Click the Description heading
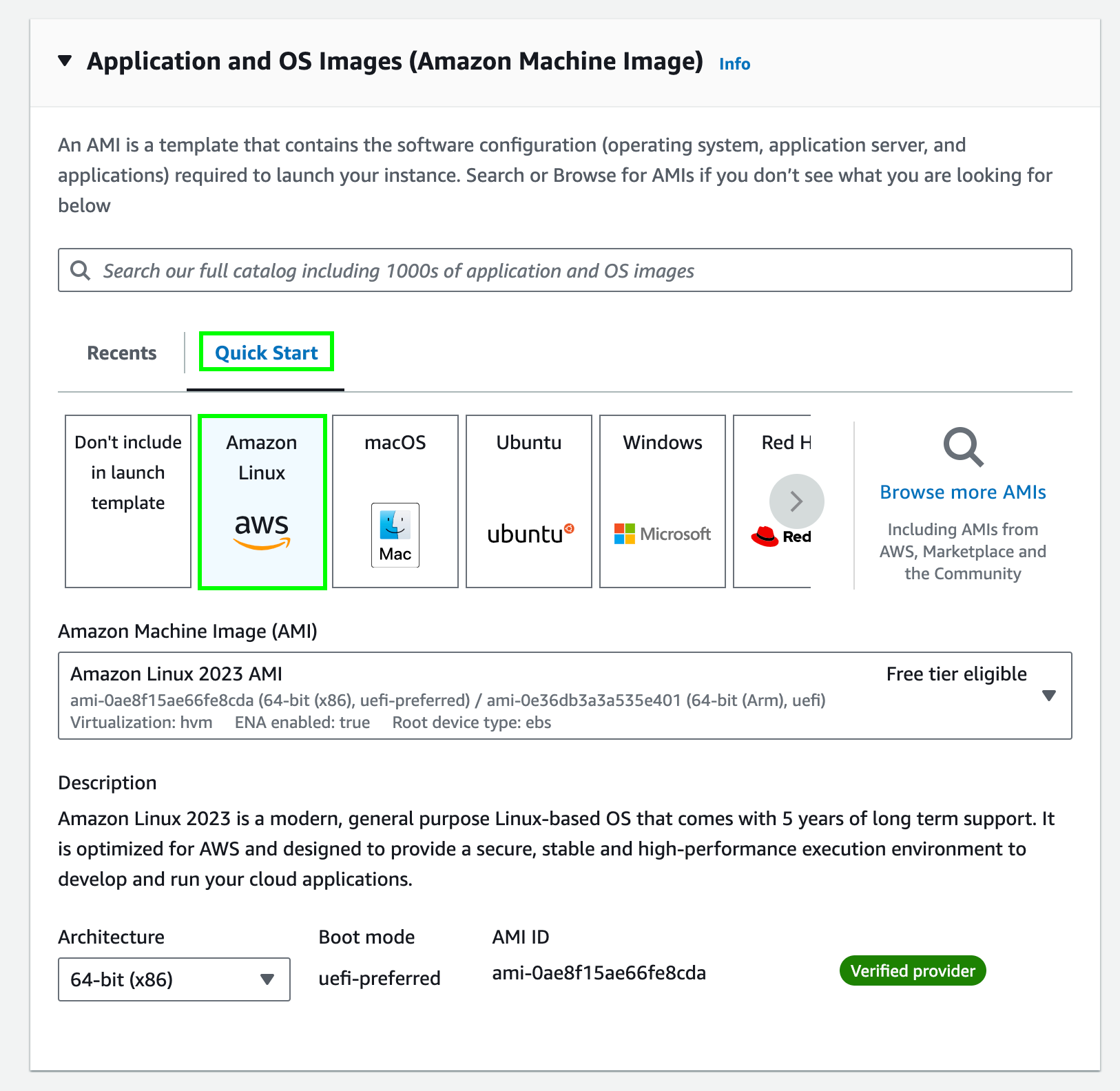The width and height of the screenshot is (1120, 1091). pos(107,782)
